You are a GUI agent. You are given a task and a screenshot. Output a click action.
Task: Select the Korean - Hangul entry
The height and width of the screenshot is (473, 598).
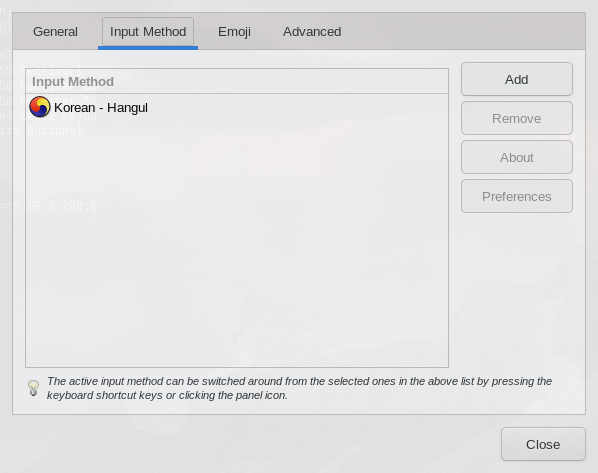237,107
